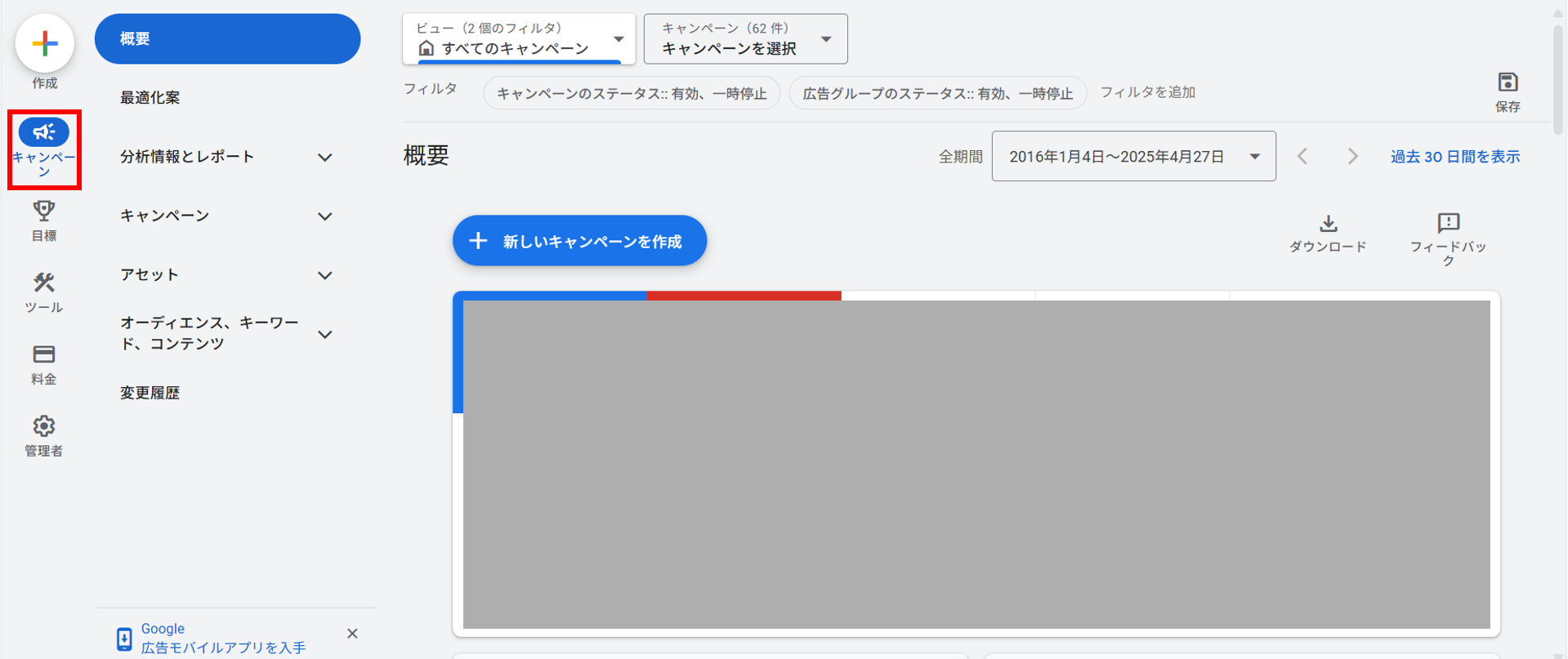Go to previous date range arrow
The height and width of the screenshot is (659, 1568).
[1303, 156]
